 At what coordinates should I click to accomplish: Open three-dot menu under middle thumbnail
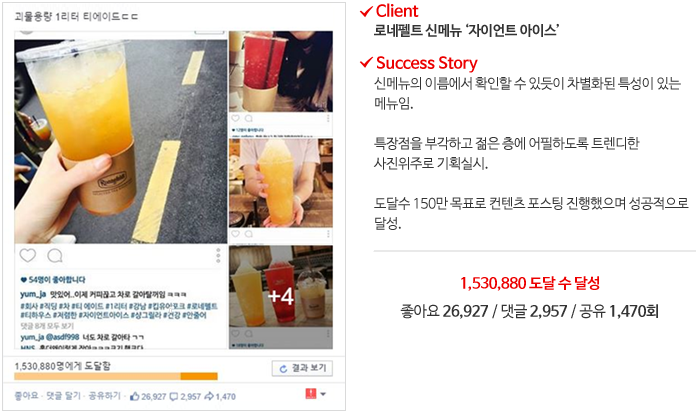pos(328,234)
